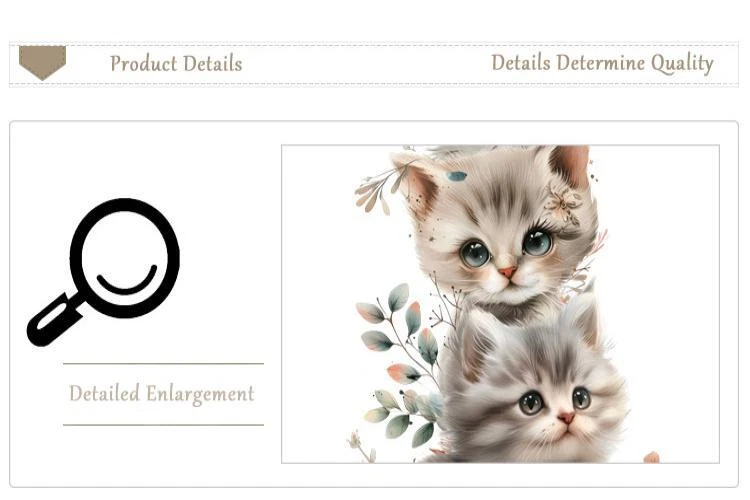Image resolution: width=750 pixels, height=500 pixels.
Task: Click the bottom kitten's pink nose
Action: click(x=566, y=418)
